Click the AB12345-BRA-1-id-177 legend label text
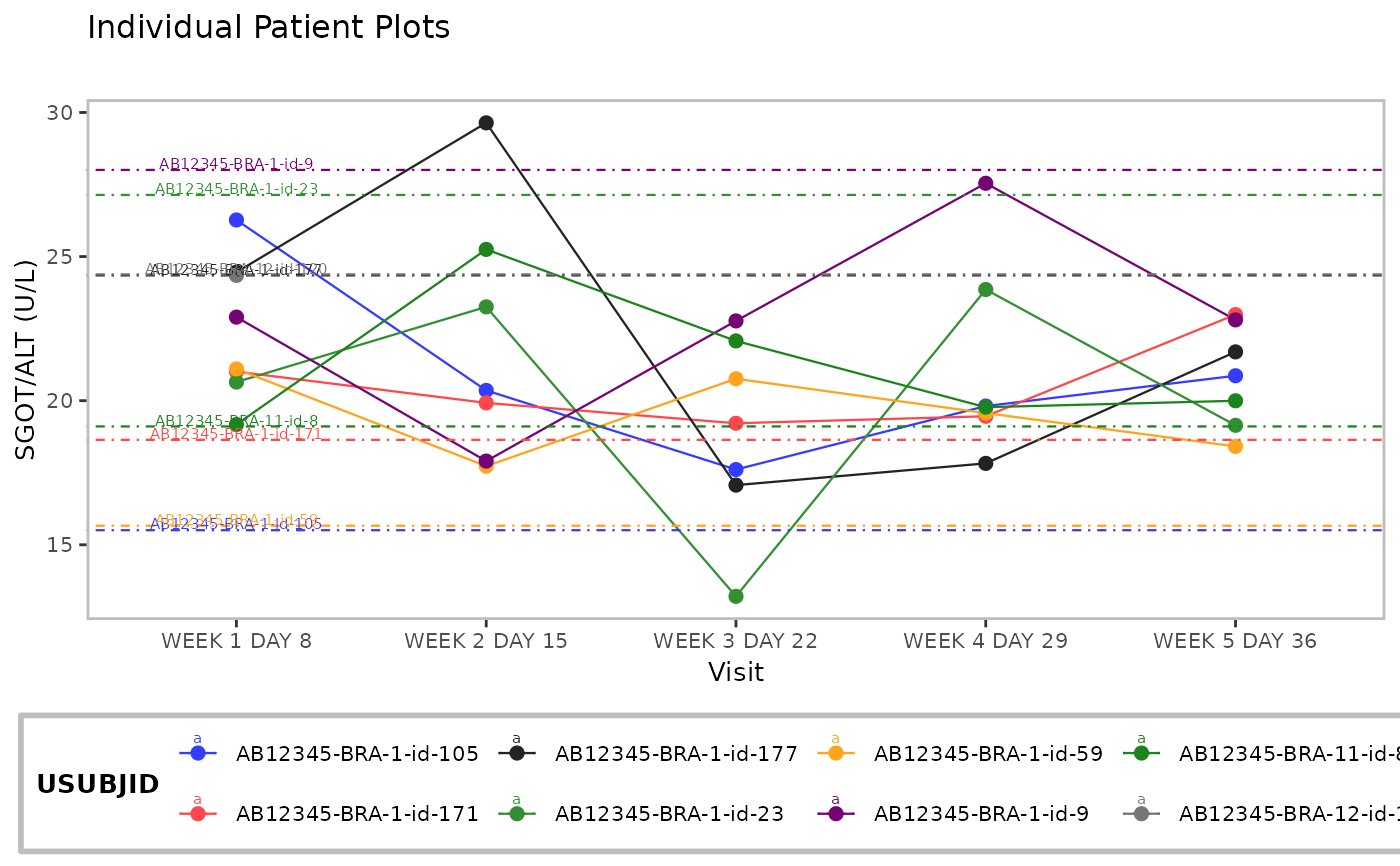Image resolution: width=1400 pixels, height=866 pixels. coord(676,754)
